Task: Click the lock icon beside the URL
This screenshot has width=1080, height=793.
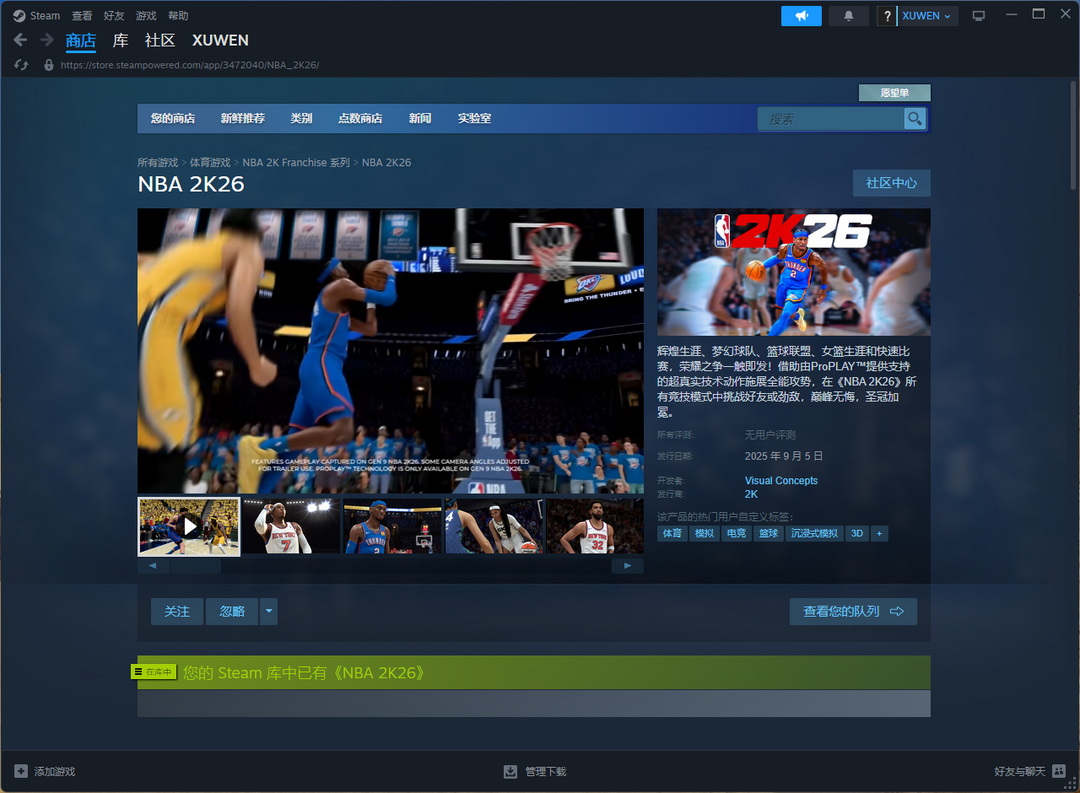Action: 48,65
